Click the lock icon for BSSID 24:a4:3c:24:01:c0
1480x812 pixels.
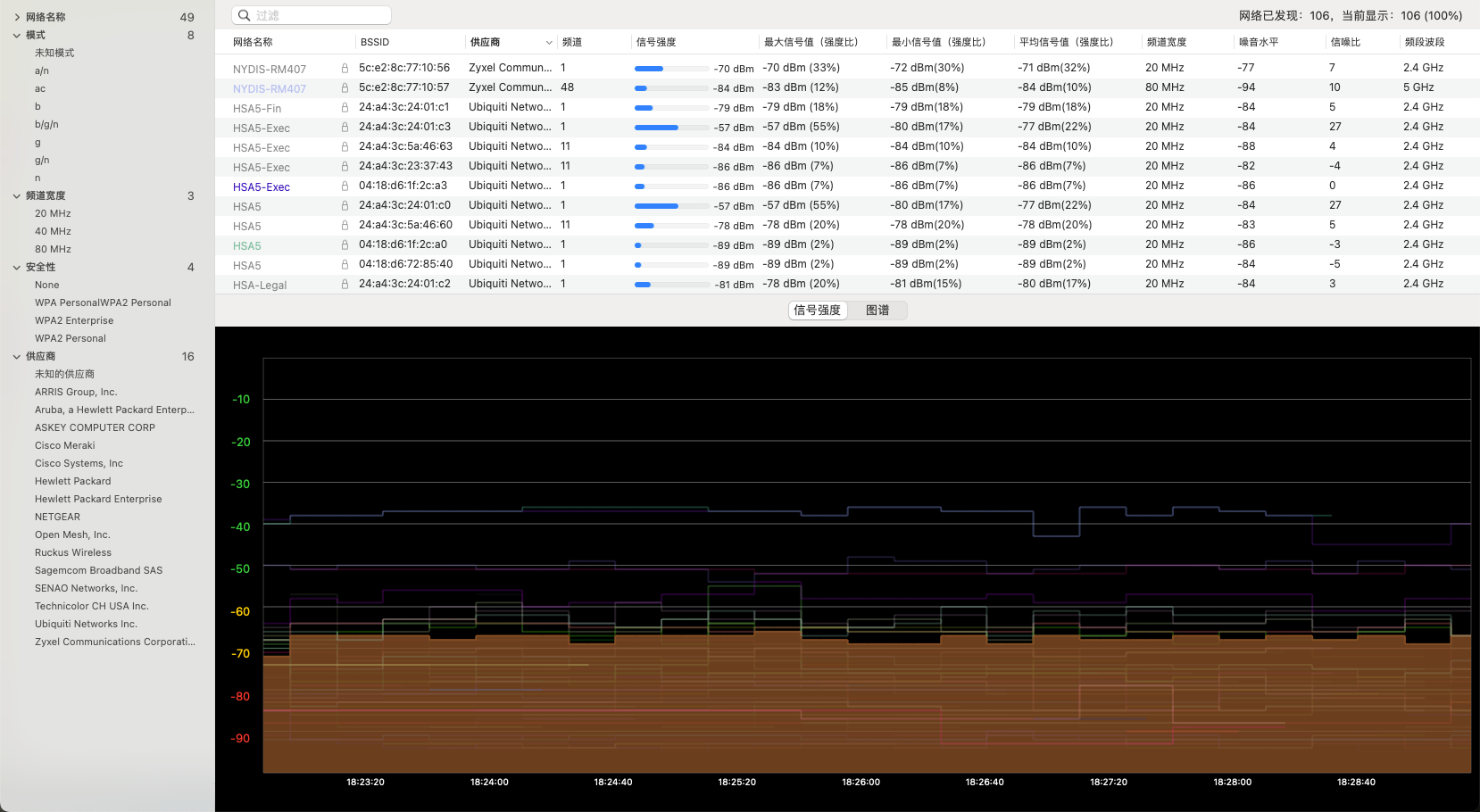tap(345, 205)
